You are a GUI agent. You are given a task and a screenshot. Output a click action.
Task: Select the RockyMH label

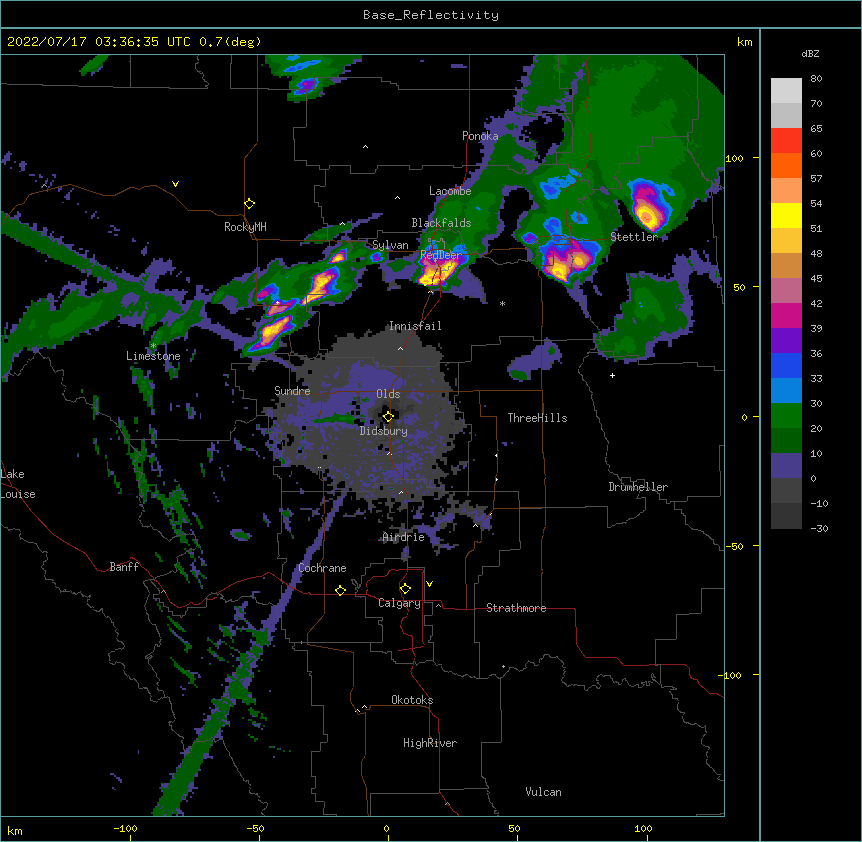click(245, 227)
